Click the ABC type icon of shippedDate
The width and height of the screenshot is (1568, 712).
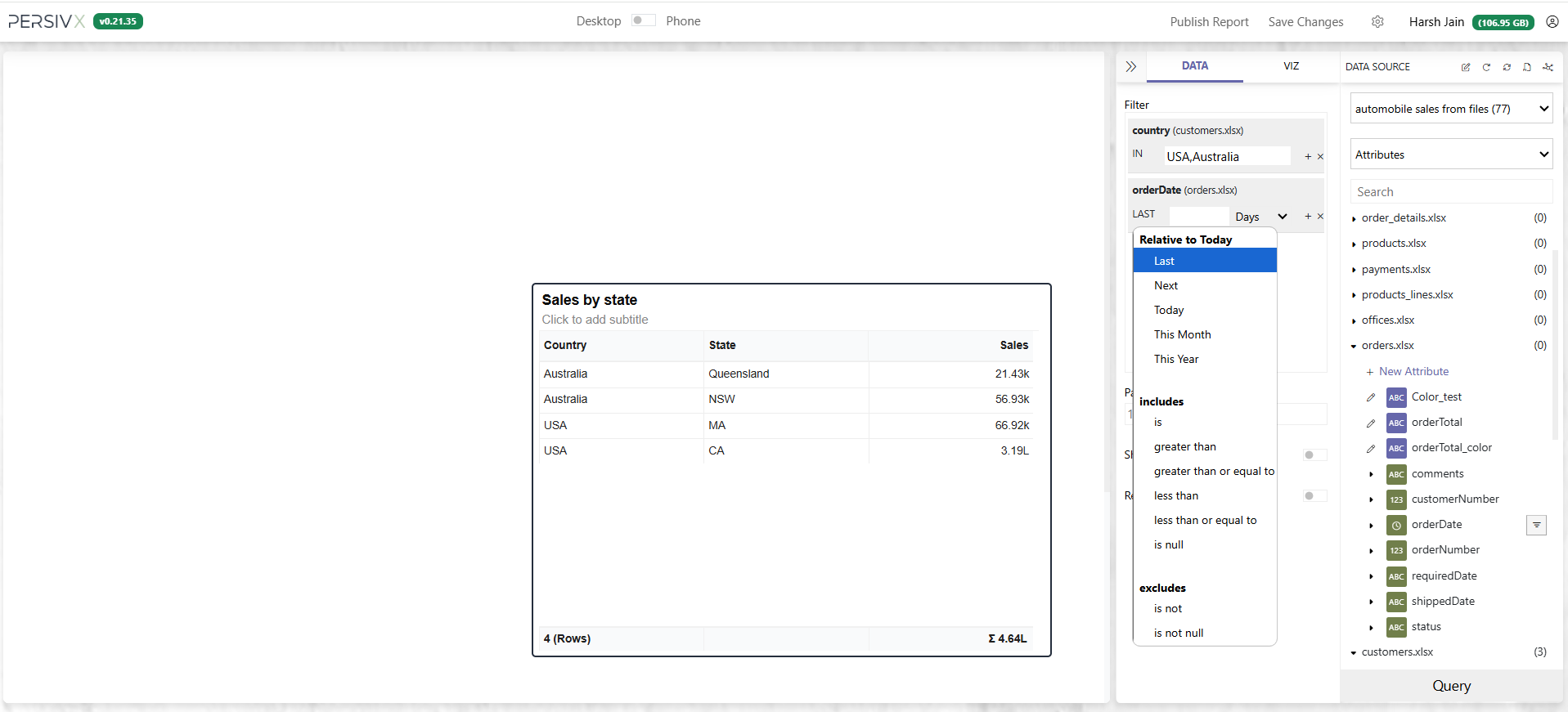pos(1396,602)
